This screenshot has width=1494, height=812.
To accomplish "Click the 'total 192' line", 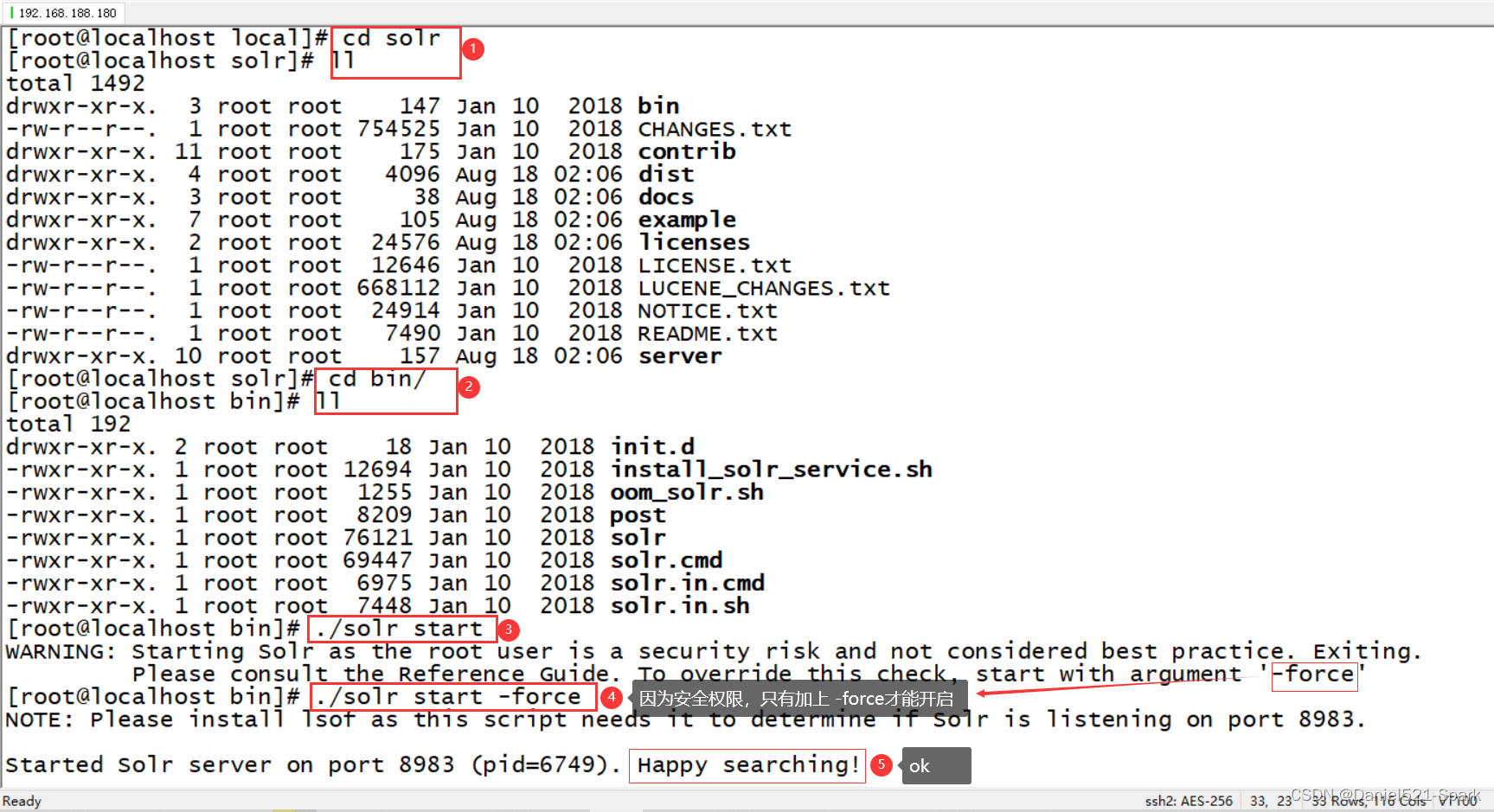I will pyautogui.click(x=68, y=425).
